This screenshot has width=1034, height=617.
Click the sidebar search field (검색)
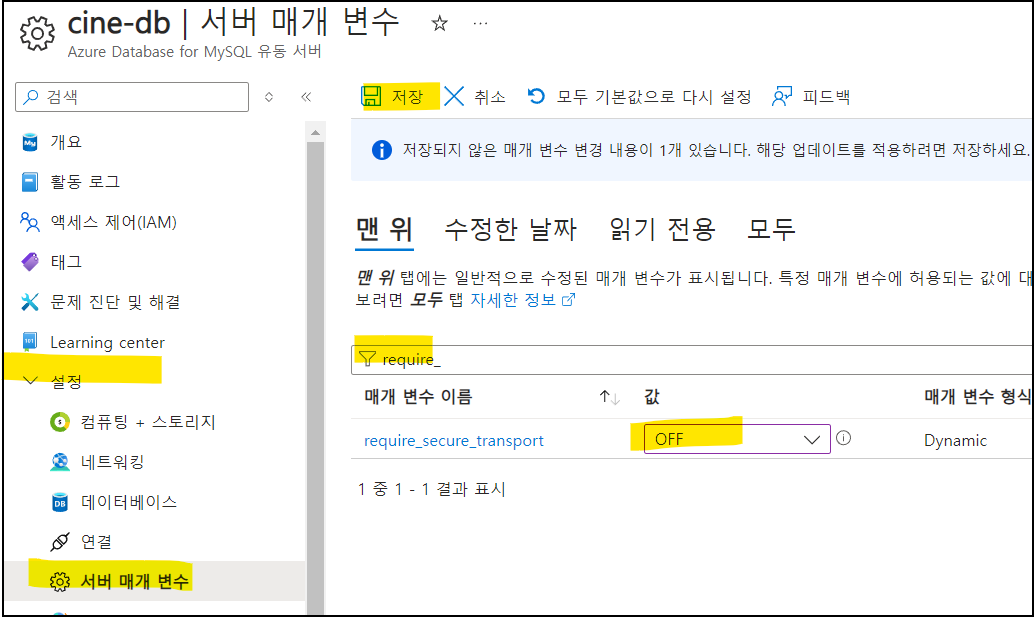point(132,97)
